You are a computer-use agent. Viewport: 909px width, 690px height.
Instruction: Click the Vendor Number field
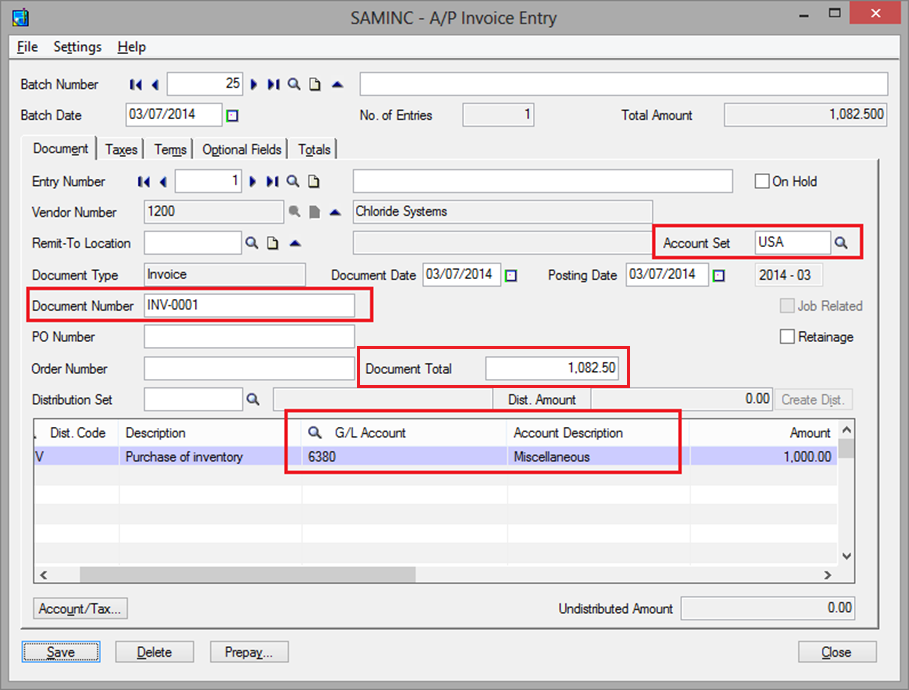point(213,212)
